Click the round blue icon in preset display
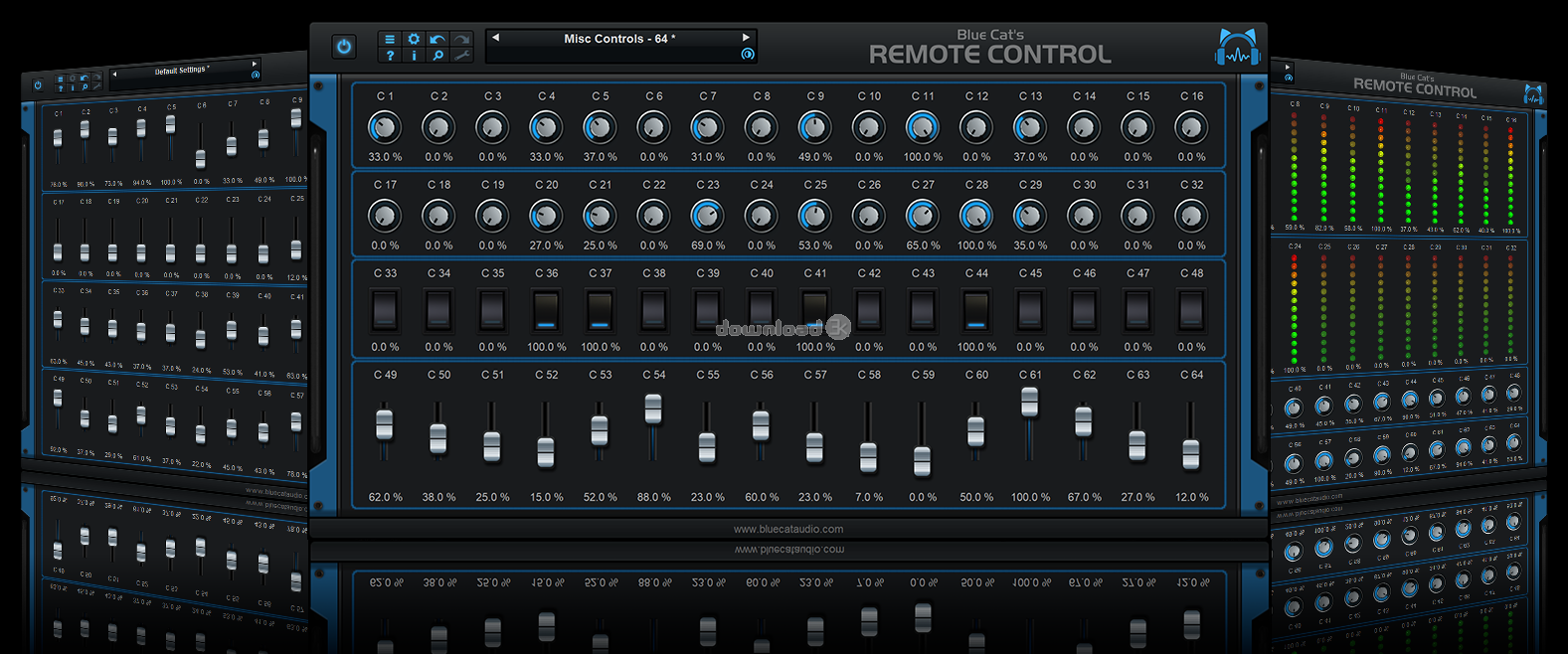Screen dimensions: 1568x654 point(748,55)
